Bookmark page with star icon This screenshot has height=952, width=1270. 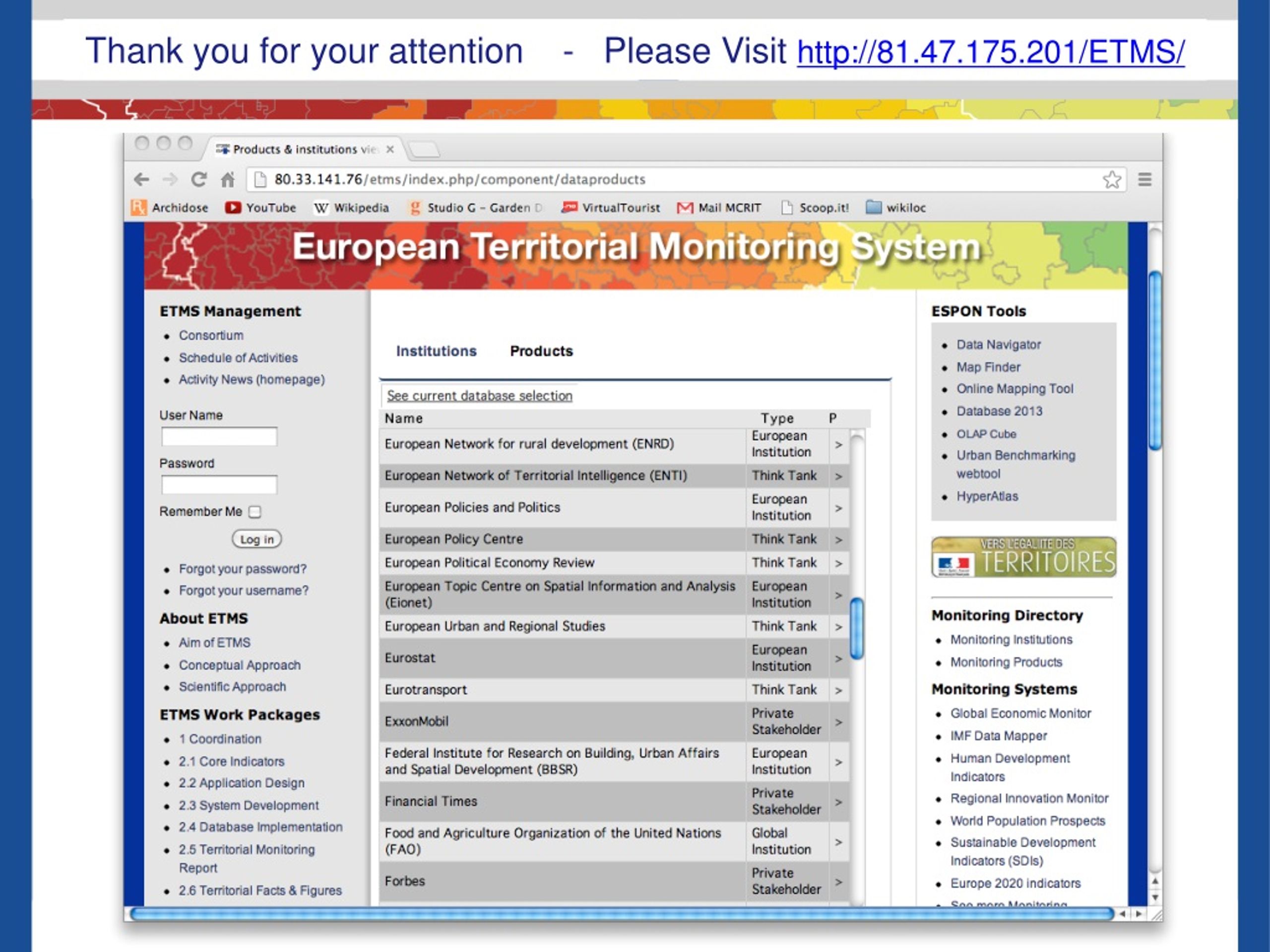coord(1112,179)
